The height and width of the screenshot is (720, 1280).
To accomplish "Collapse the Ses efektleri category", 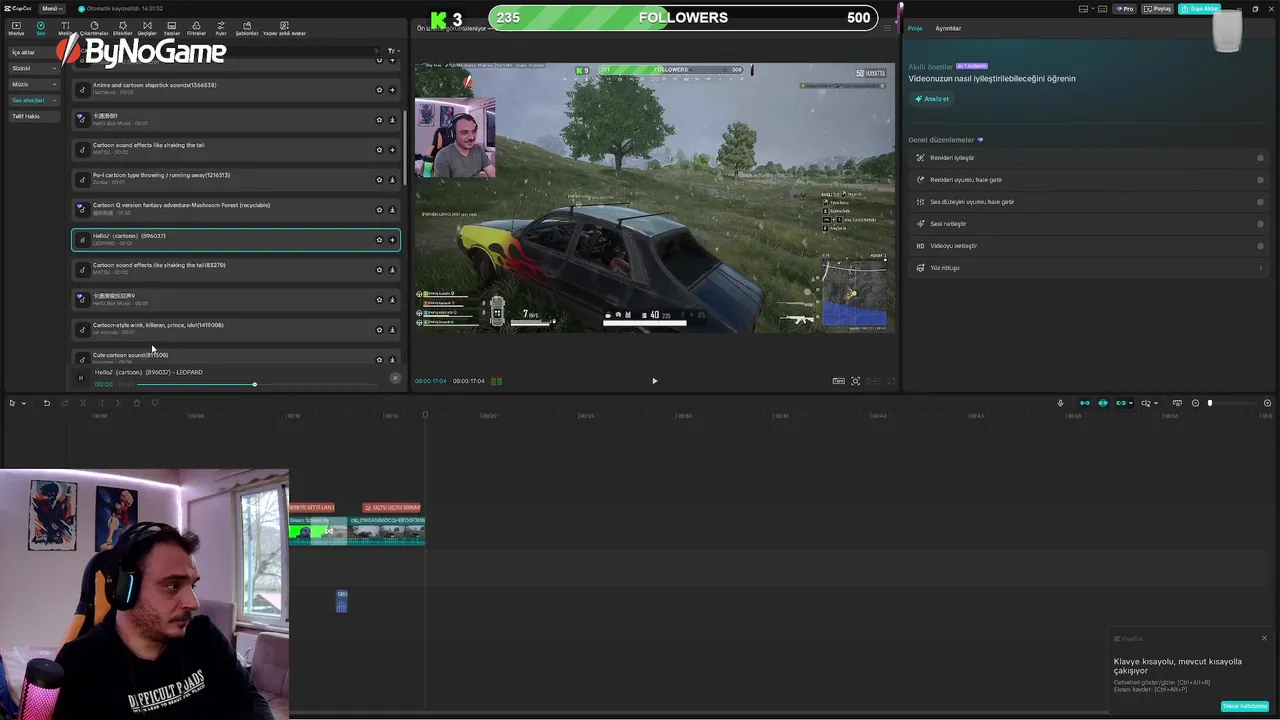I will [x=34, y=100].
